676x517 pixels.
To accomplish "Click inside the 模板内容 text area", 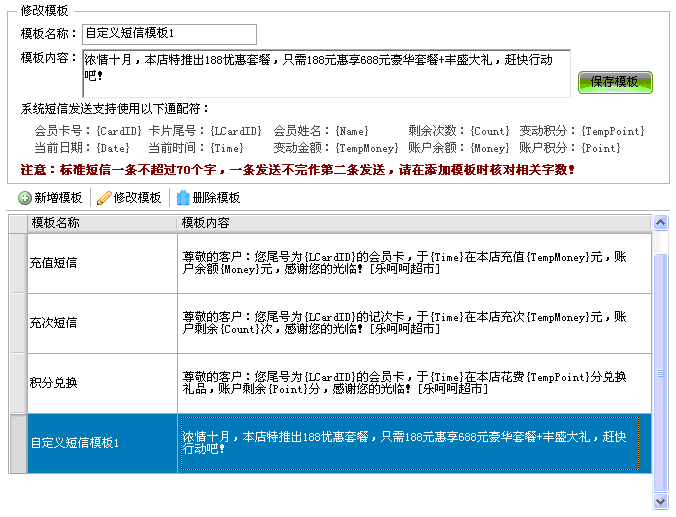I will coord(325,73).
